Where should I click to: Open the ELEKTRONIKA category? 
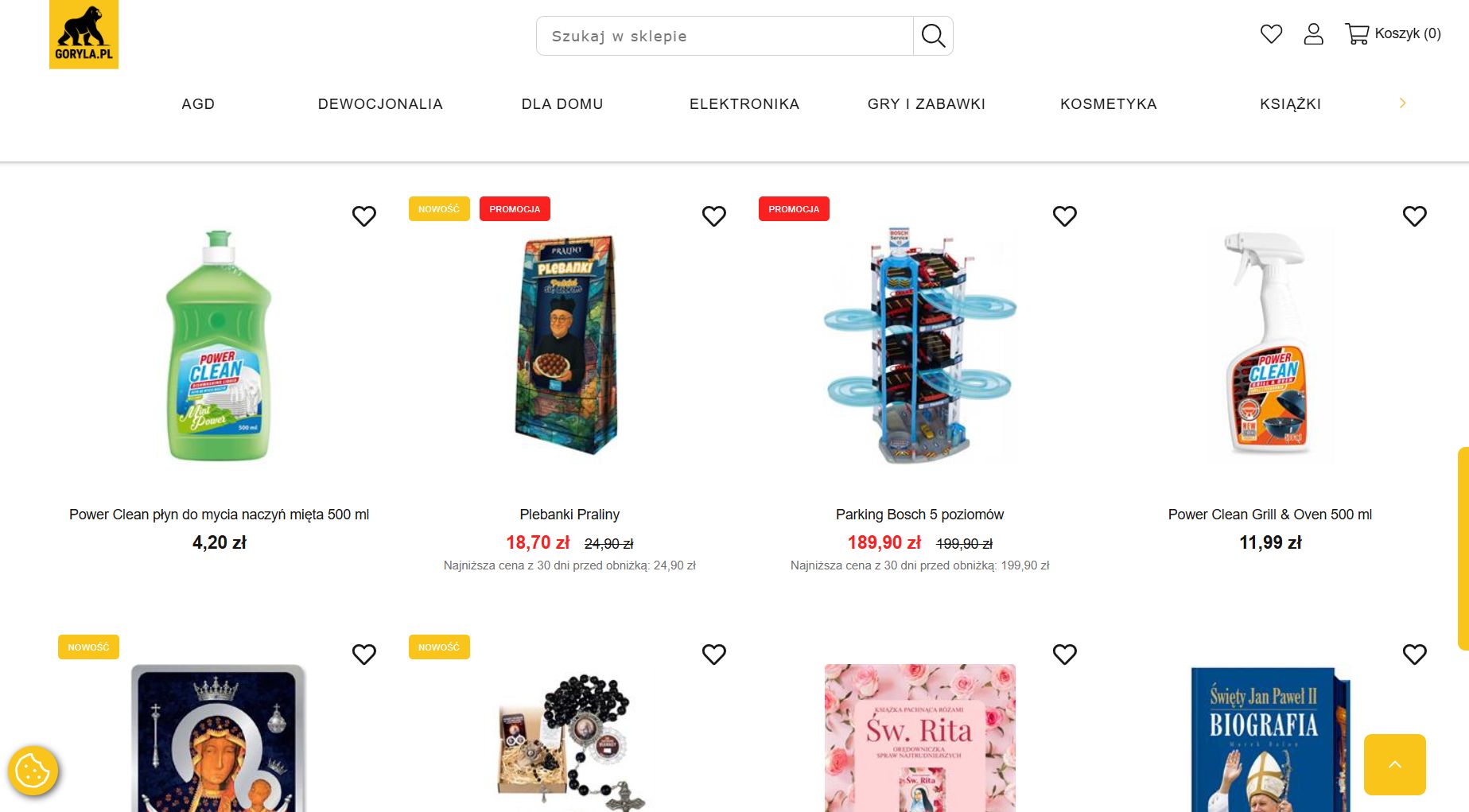[744, 104]
